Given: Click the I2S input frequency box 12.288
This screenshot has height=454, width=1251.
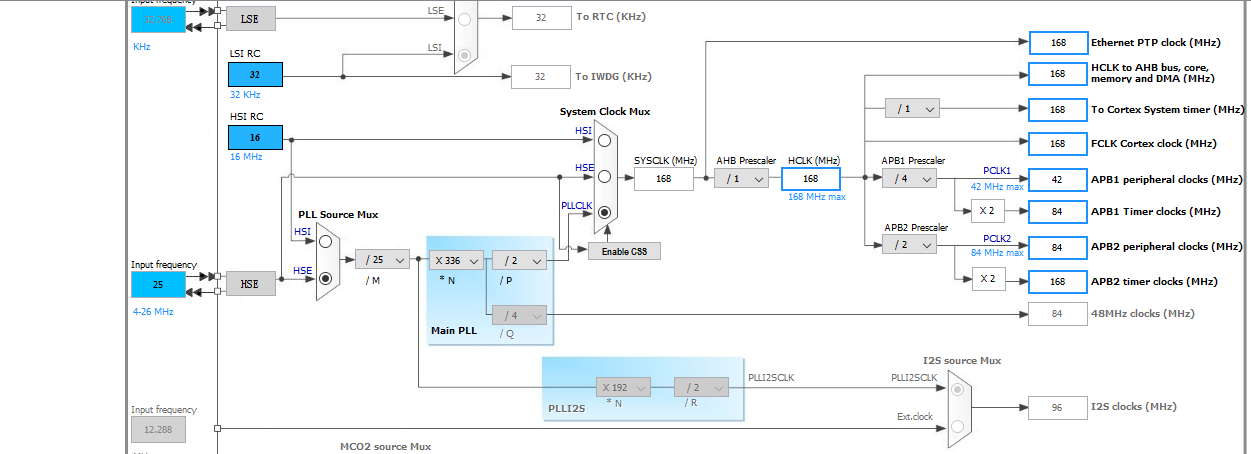Looking at the screenshot, I should 158,429.
